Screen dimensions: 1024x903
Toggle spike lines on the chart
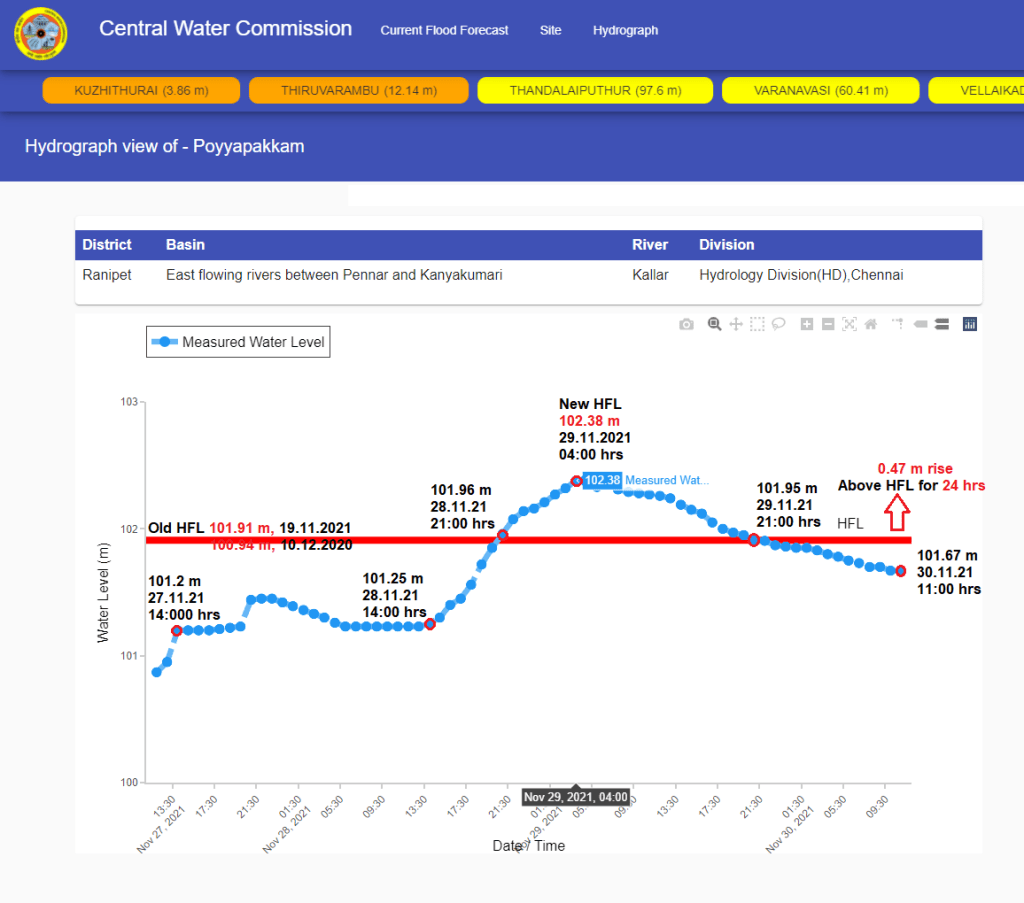pyautogui.click(x=898, y=324)
